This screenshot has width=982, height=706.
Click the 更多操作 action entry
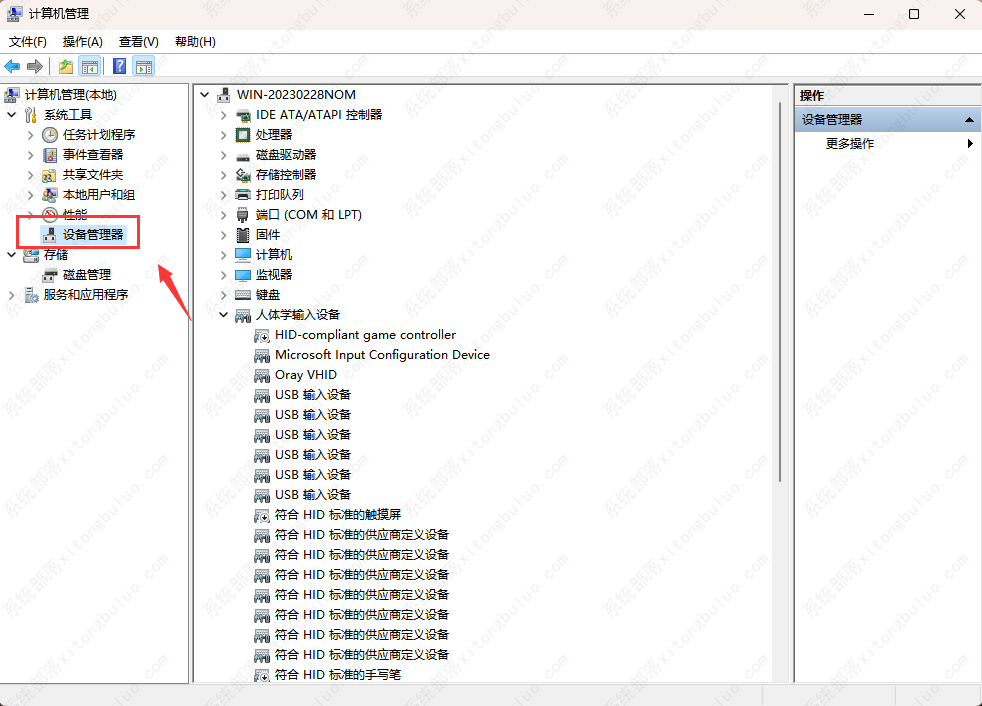point(849,143)
